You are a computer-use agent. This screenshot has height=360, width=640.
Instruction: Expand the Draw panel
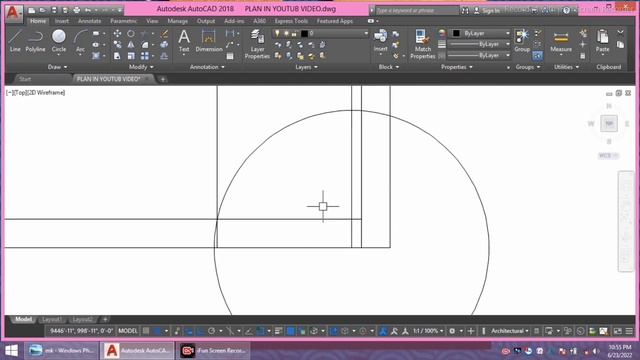click(58, 67)
